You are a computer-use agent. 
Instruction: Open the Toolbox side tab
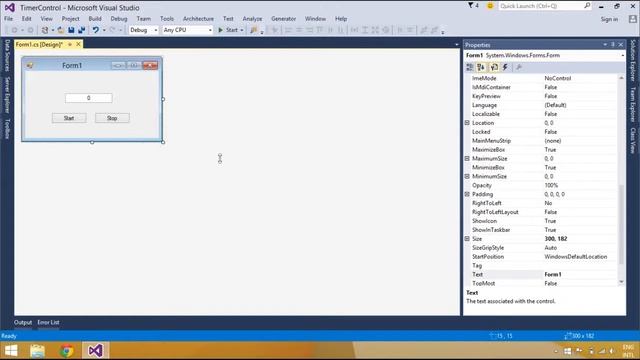7,129
